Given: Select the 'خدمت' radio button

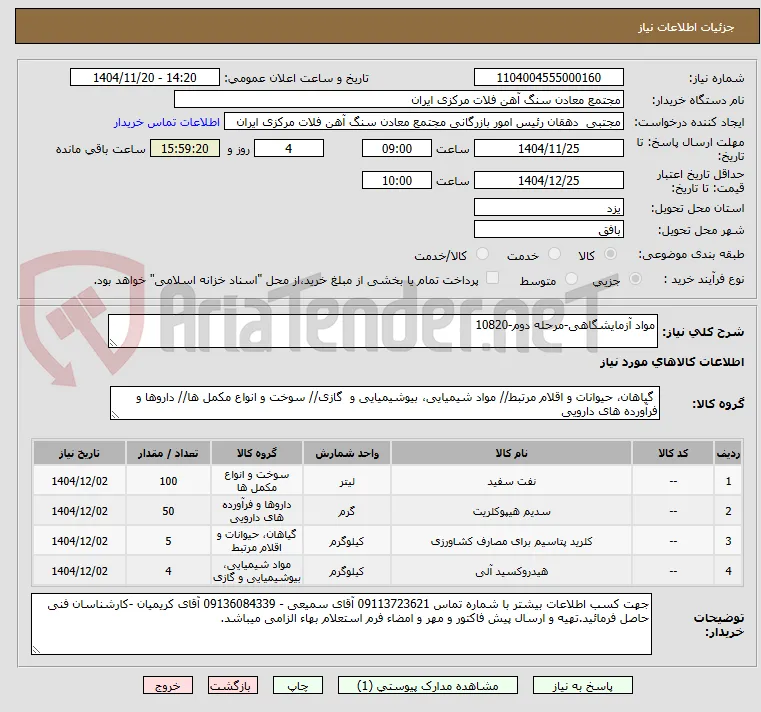Looking at the screenshot, I should pos(554,254).
